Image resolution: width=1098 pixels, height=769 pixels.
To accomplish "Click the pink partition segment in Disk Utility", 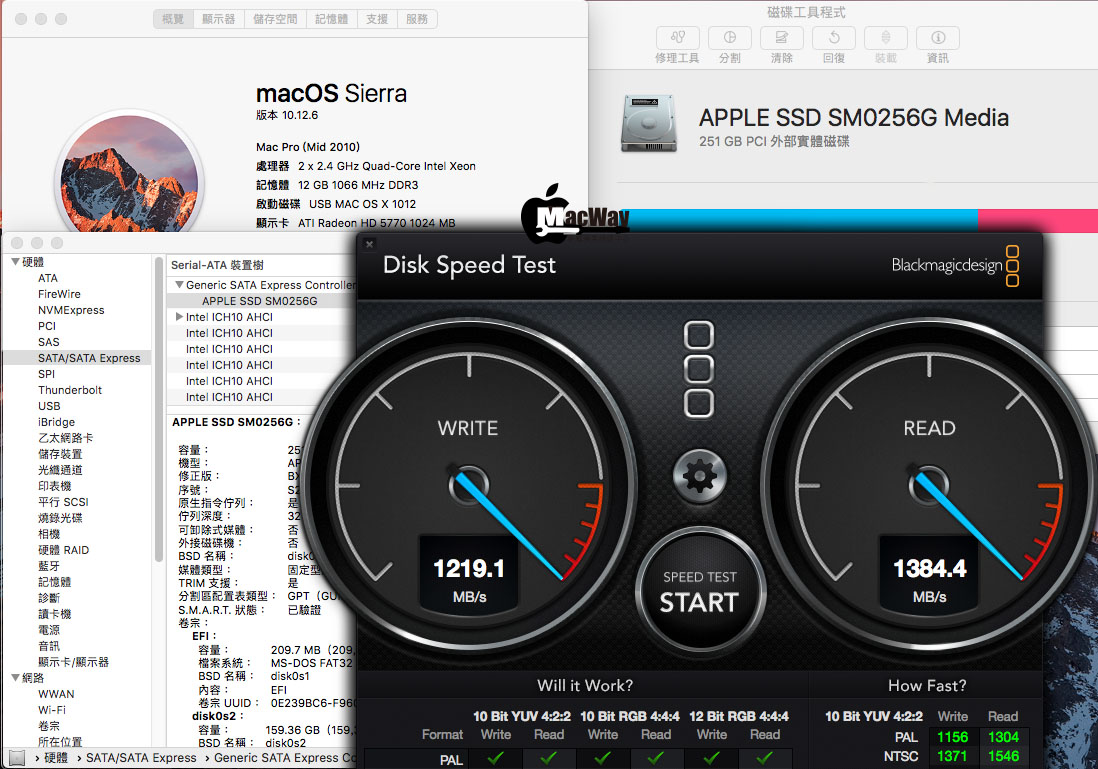I will [x=1038, y=220].
